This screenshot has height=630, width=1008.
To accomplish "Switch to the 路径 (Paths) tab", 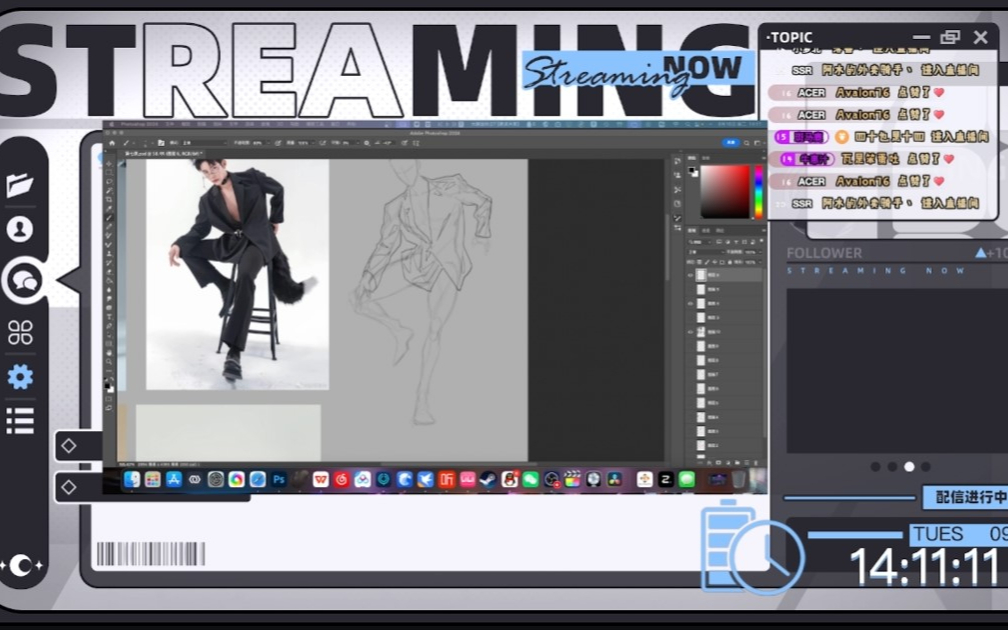I will point(720,231).
